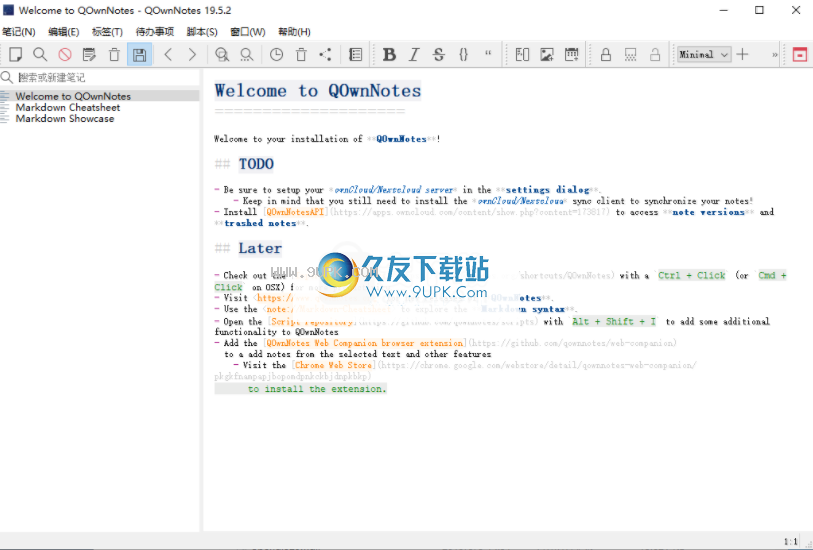Apply strikethrough formatting
This screenshot has width=813, height=550.
tap(439, 54)
